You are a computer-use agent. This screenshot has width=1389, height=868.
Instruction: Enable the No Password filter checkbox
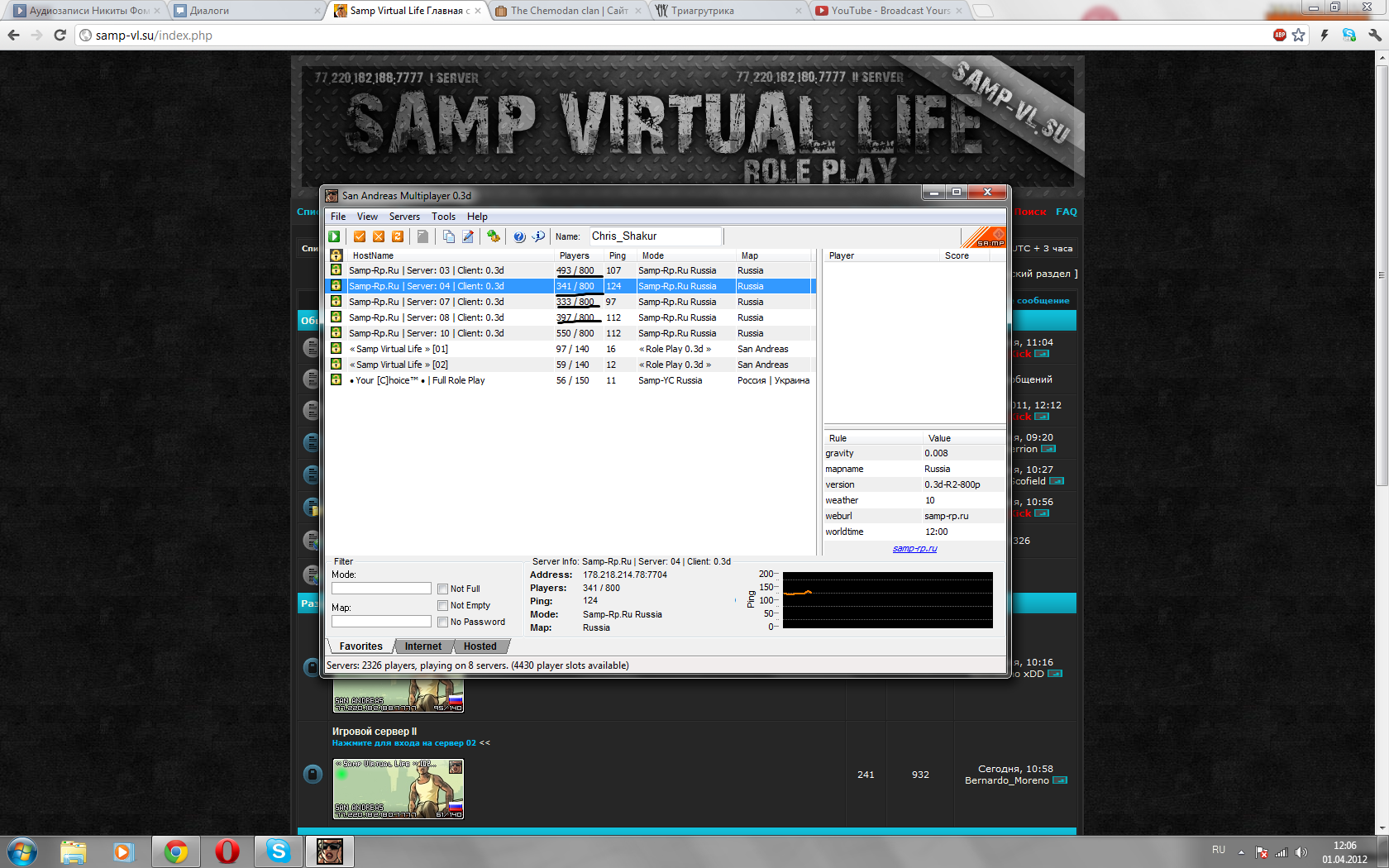[x=443, y=622]
